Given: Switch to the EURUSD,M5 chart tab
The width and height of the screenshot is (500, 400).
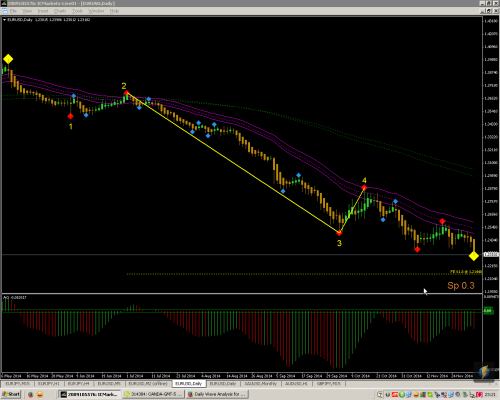Looking at the screenshot, I should pos(109,384).
